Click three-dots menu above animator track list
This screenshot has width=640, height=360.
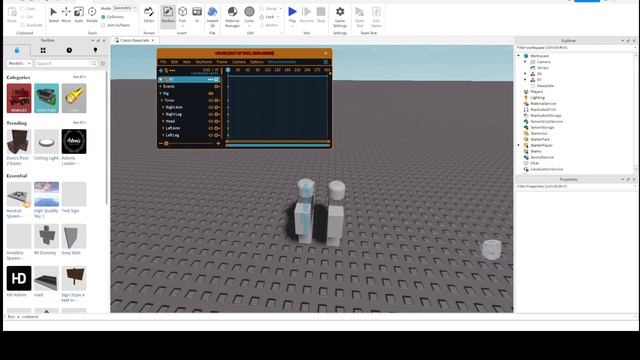(173, 71)
